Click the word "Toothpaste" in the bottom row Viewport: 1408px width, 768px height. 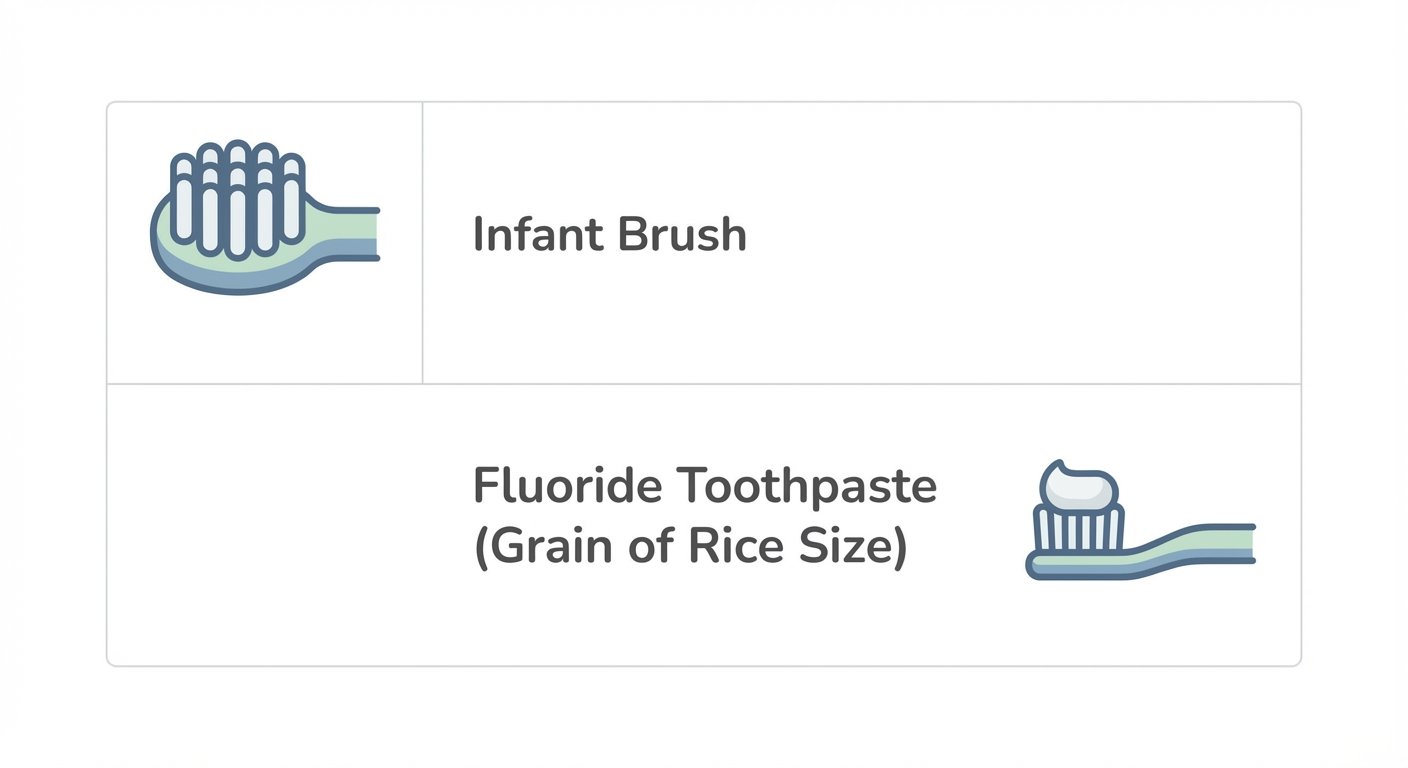(x=807, y=487)
